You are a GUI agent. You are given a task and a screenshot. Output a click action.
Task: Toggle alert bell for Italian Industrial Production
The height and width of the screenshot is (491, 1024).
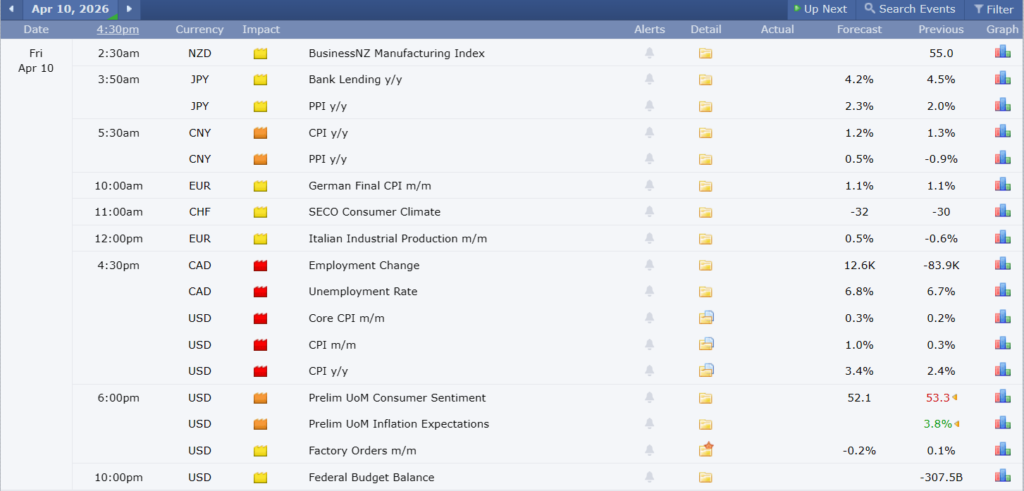[x=649, y=239]
